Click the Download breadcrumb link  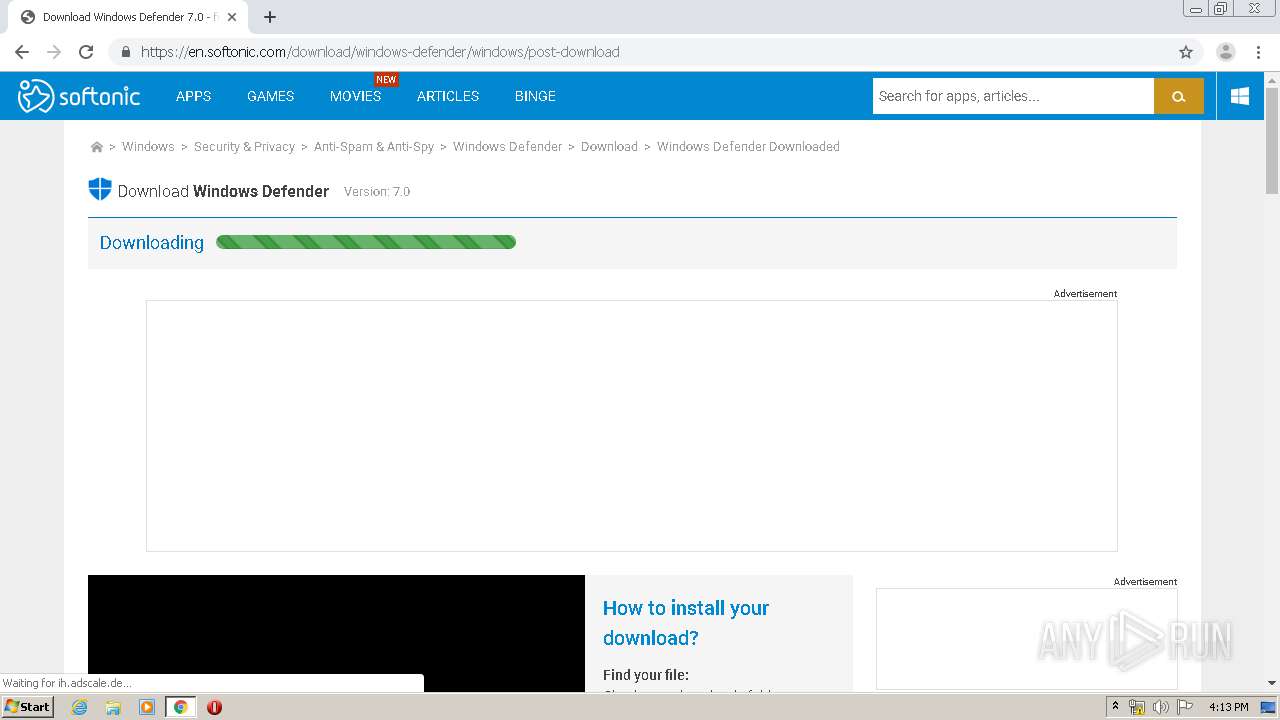coord(609,147)
